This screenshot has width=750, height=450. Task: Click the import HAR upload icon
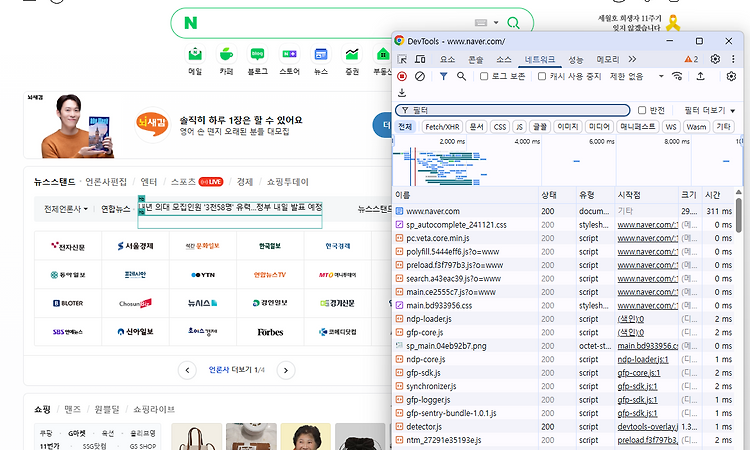click(700, 76)
